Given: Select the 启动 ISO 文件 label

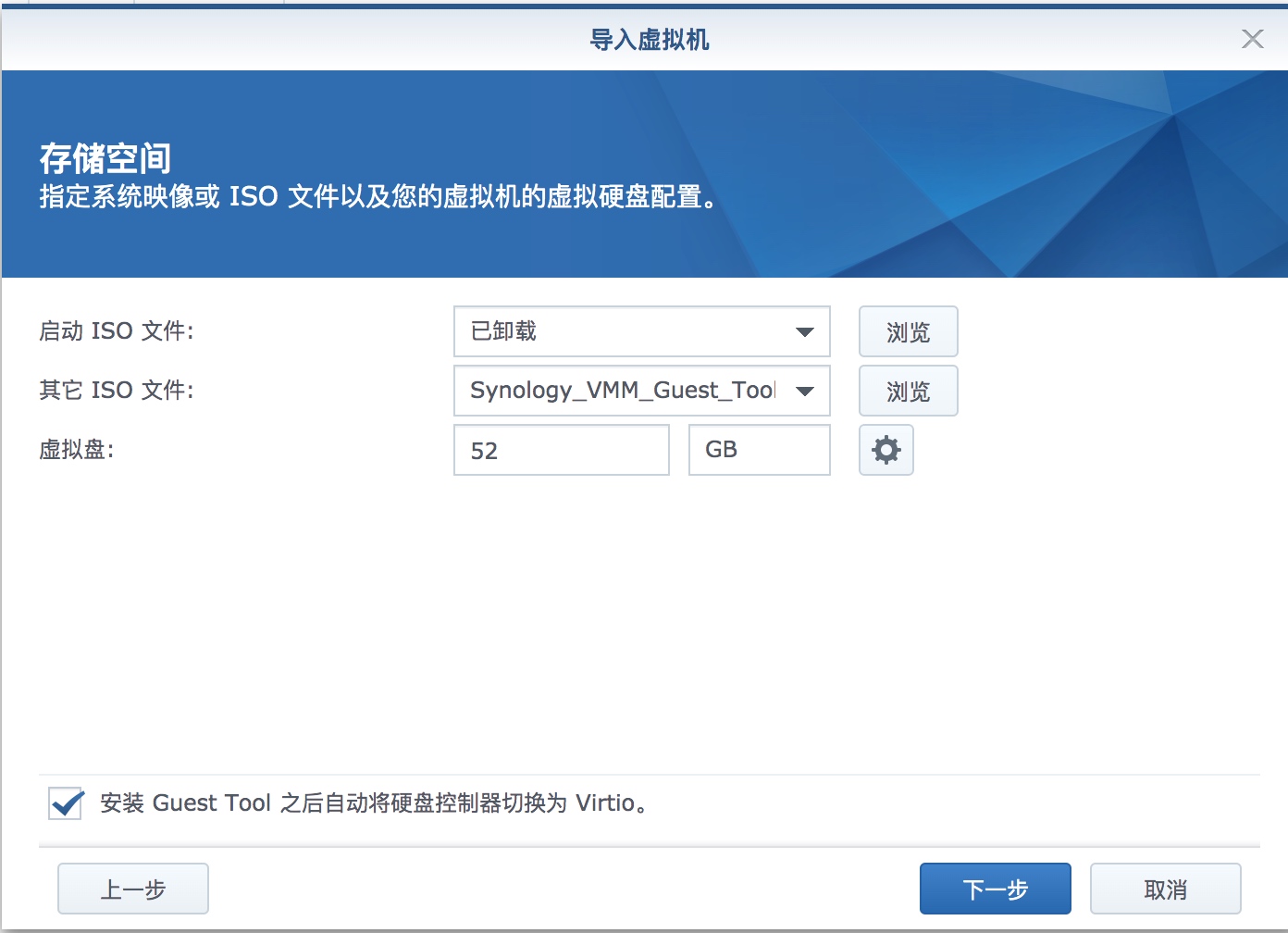Looking at the screenshot, I should coord(117,331).
